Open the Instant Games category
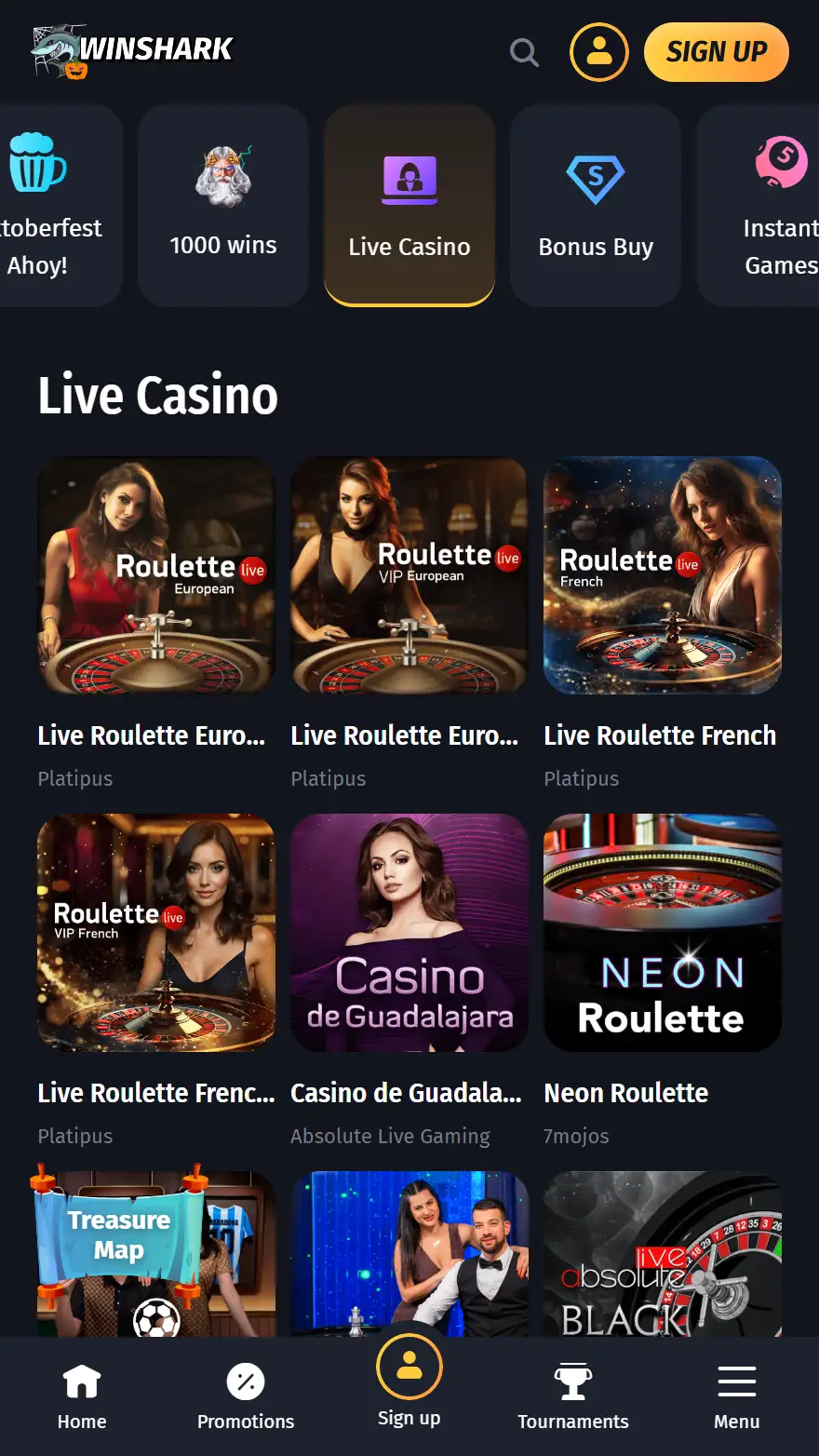The image size is (819, 1456). click(759, 206)
